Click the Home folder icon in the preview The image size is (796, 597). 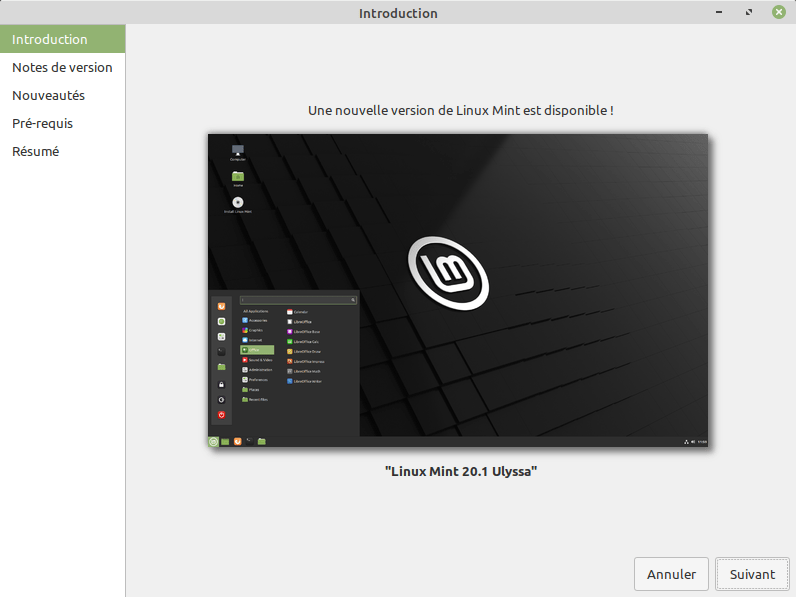(x=238, y=177)
